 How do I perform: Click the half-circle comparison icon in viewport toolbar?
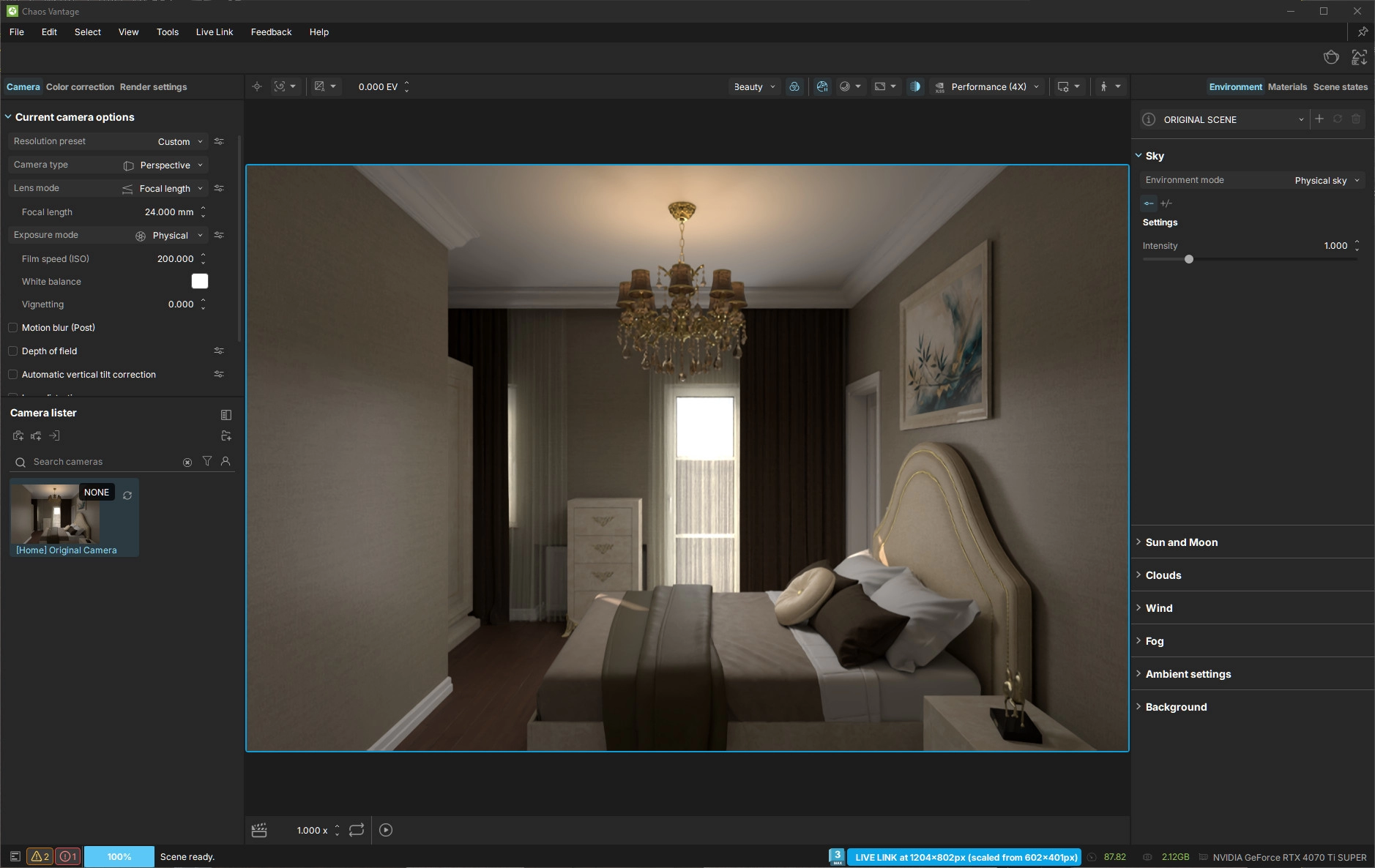915,86
